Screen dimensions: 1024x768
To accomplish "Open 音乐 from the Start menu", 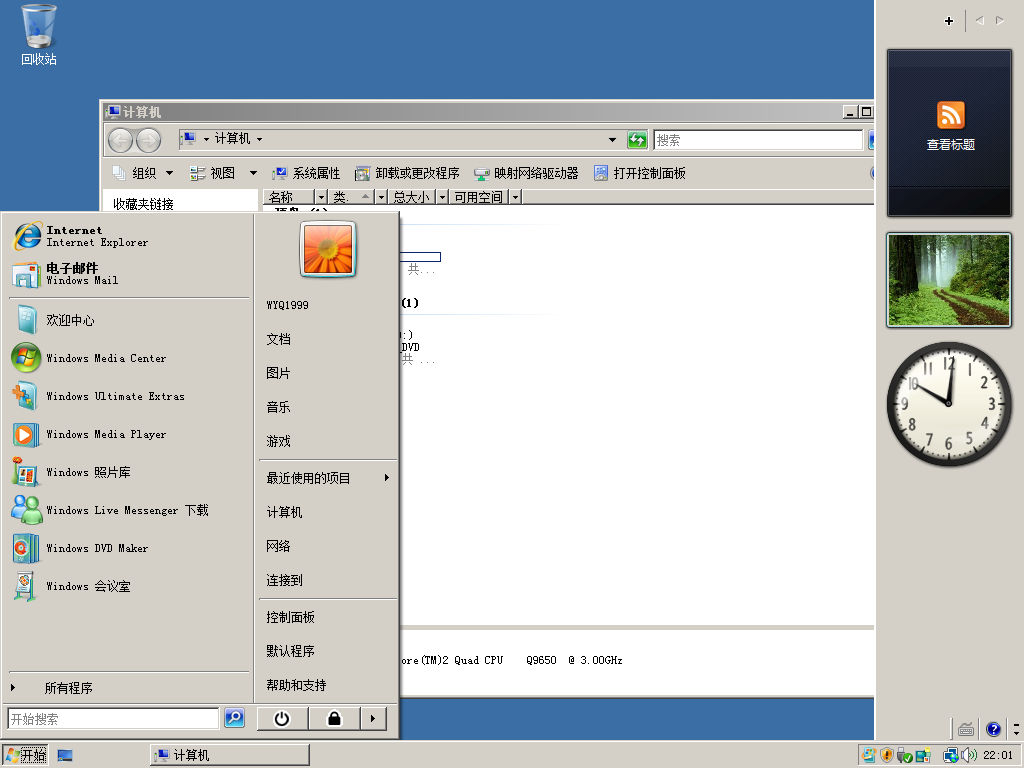I will pos(328,407).
